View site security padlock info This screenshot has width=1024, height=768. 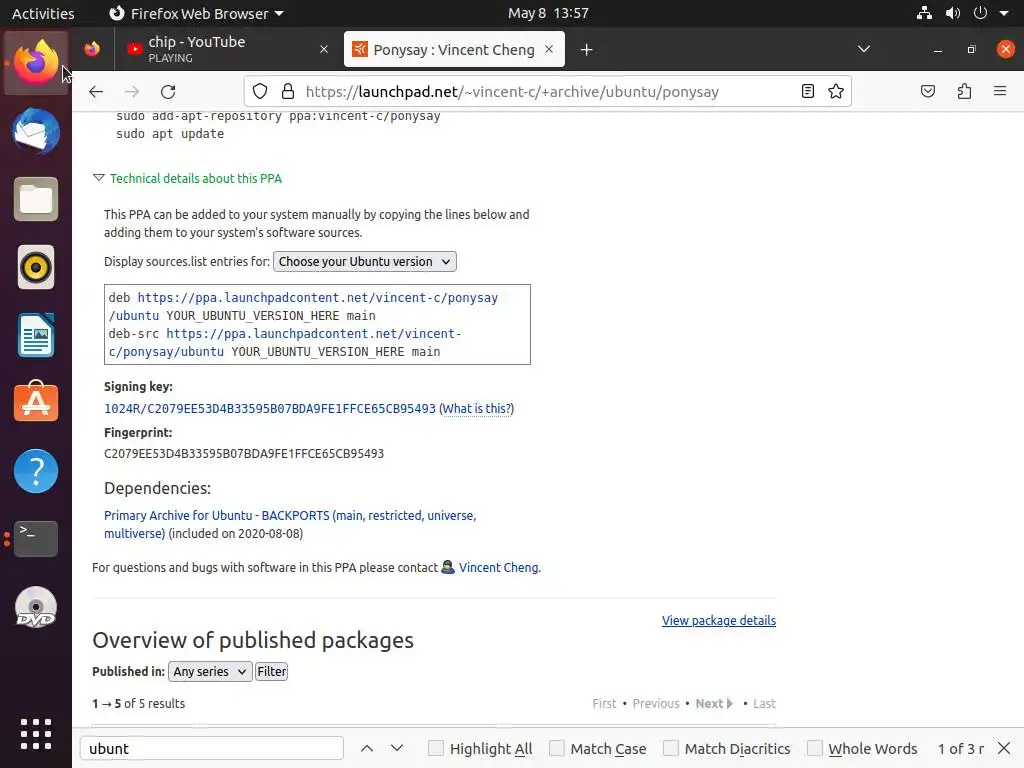287,91
